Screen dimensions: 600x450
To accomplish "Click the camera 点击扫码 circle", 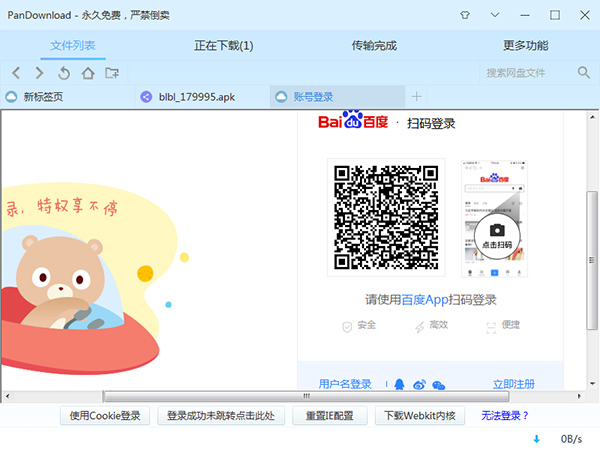I will point(497,235).
